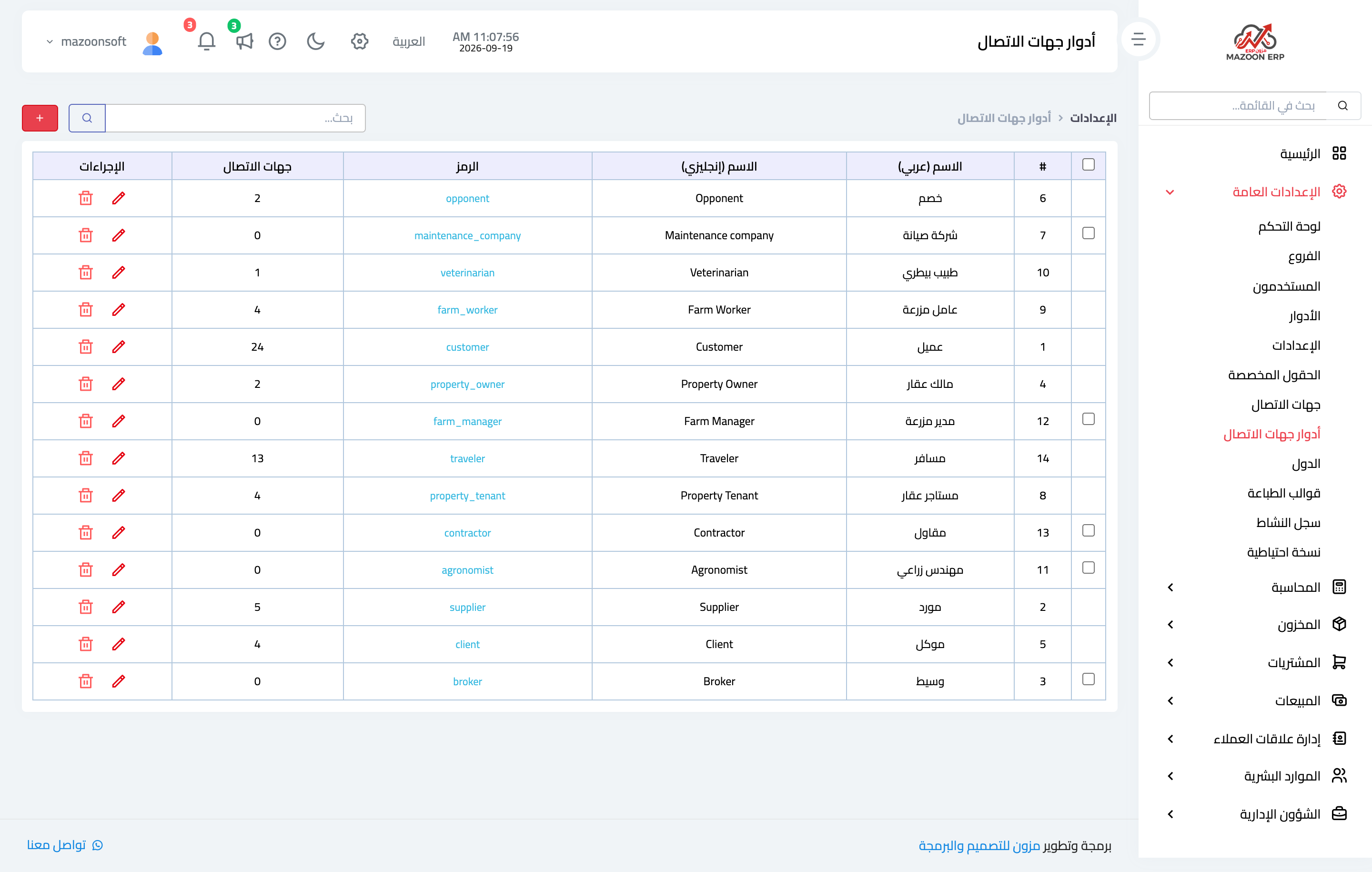Open the mazoonsoft user dropdown
The image size is (1372, 872).
tap(86, 41)
